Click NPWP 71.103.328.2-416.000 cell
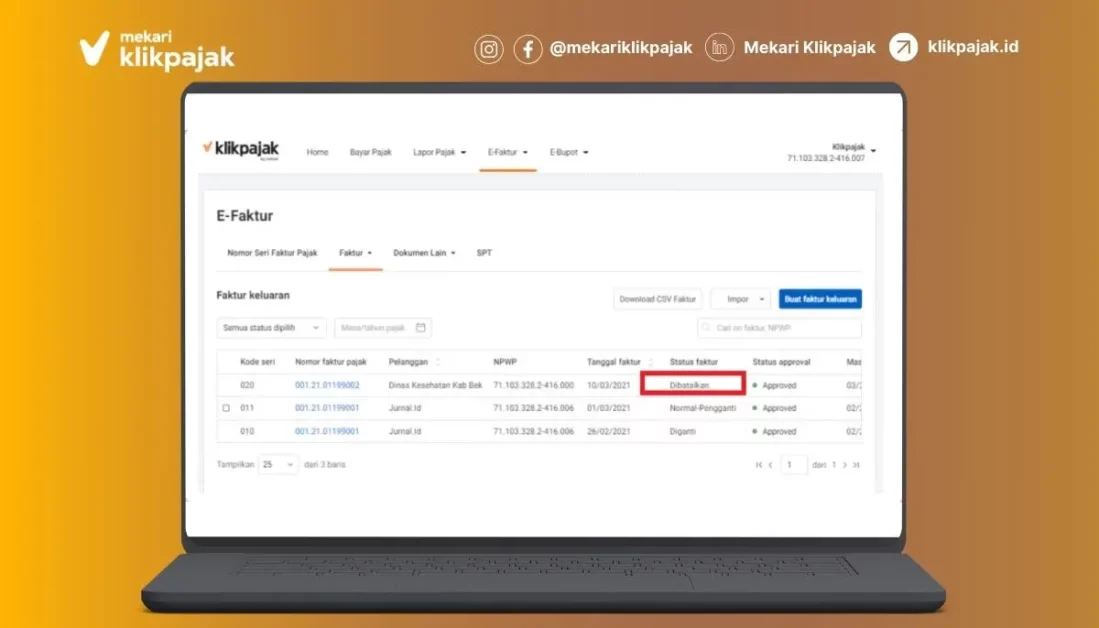This screenshot has width=1099, height=628. [533, 385]
